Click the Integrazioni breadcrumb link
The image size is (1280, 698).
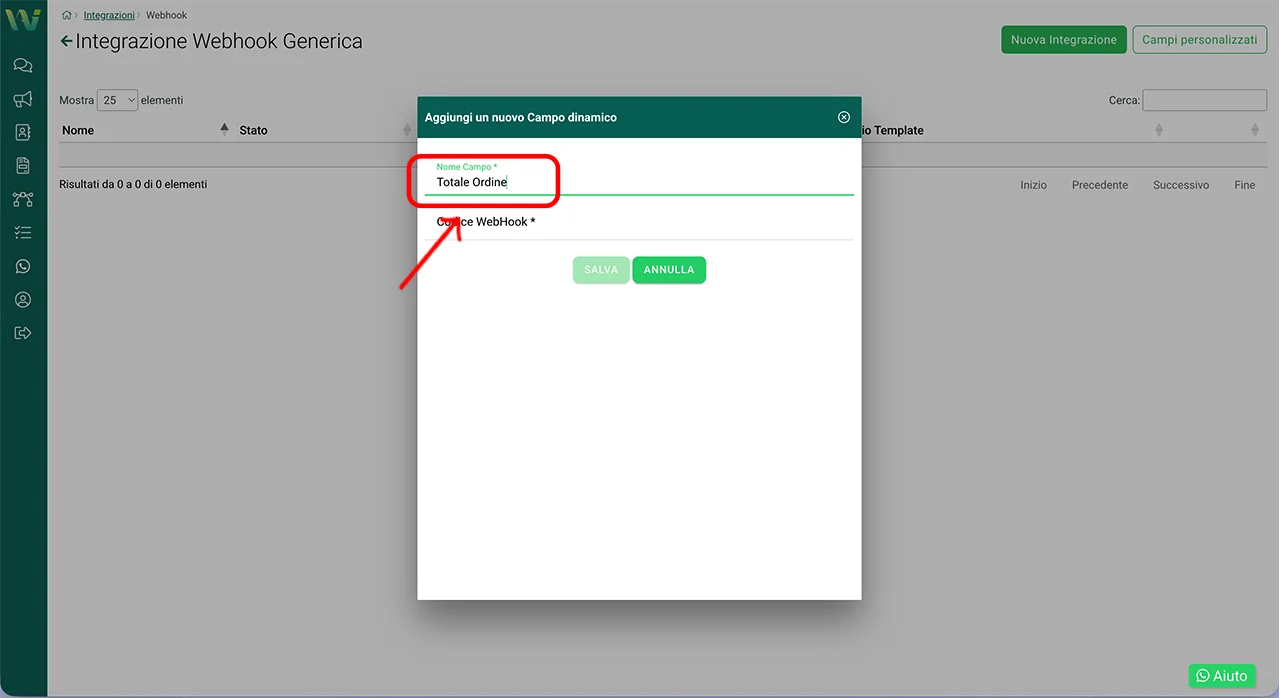tap(108, 15)
